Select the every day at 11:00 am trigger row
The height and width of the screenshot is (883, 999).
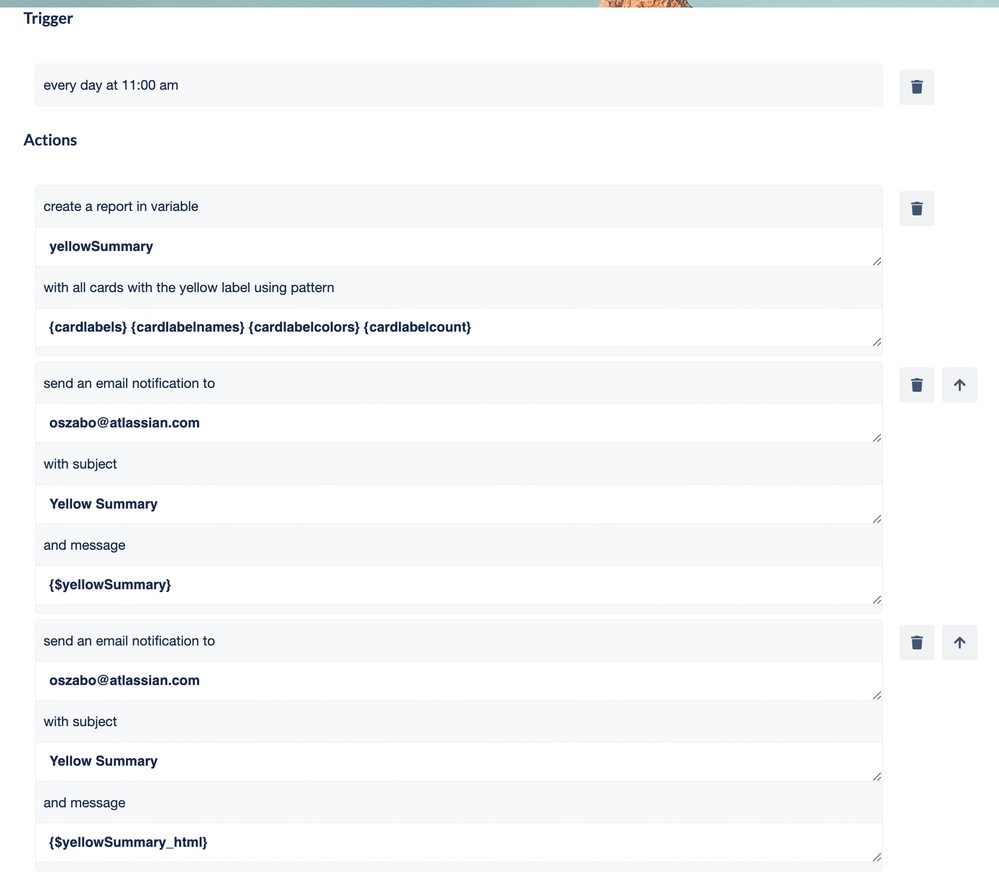458,85
